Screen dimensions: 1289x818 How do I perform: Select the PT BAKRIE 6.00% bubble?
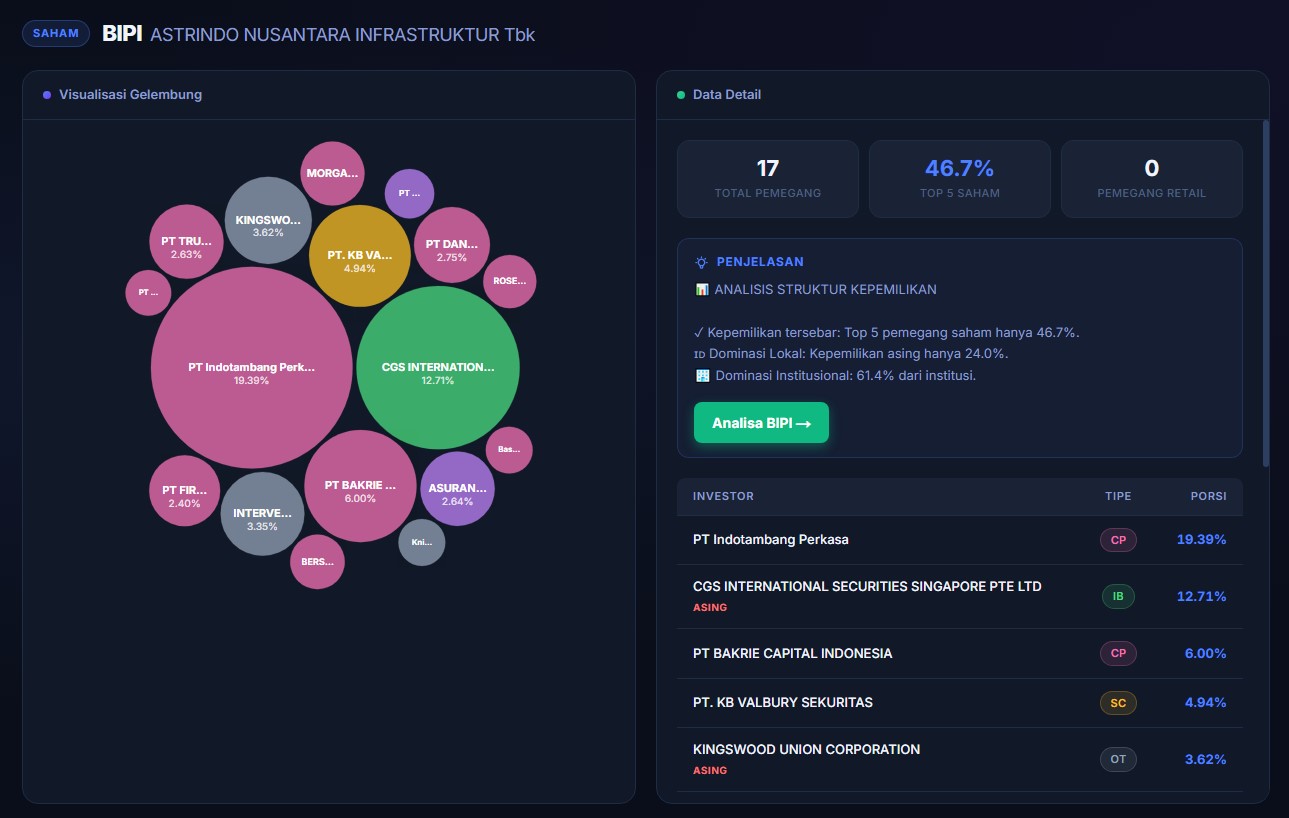click(360, 486)
